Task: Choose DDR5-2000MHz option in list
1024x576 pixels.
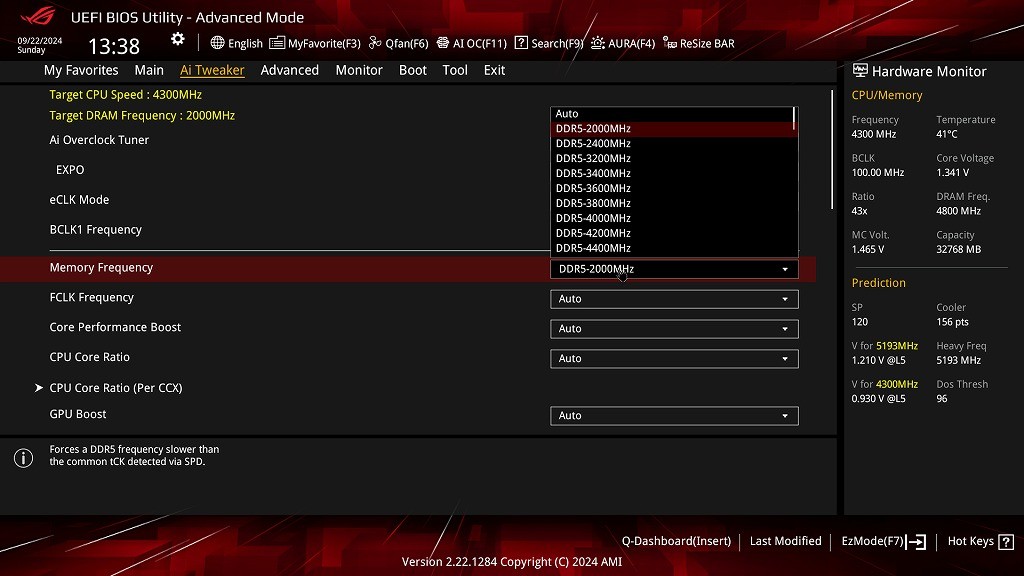Action: [671, 129]
